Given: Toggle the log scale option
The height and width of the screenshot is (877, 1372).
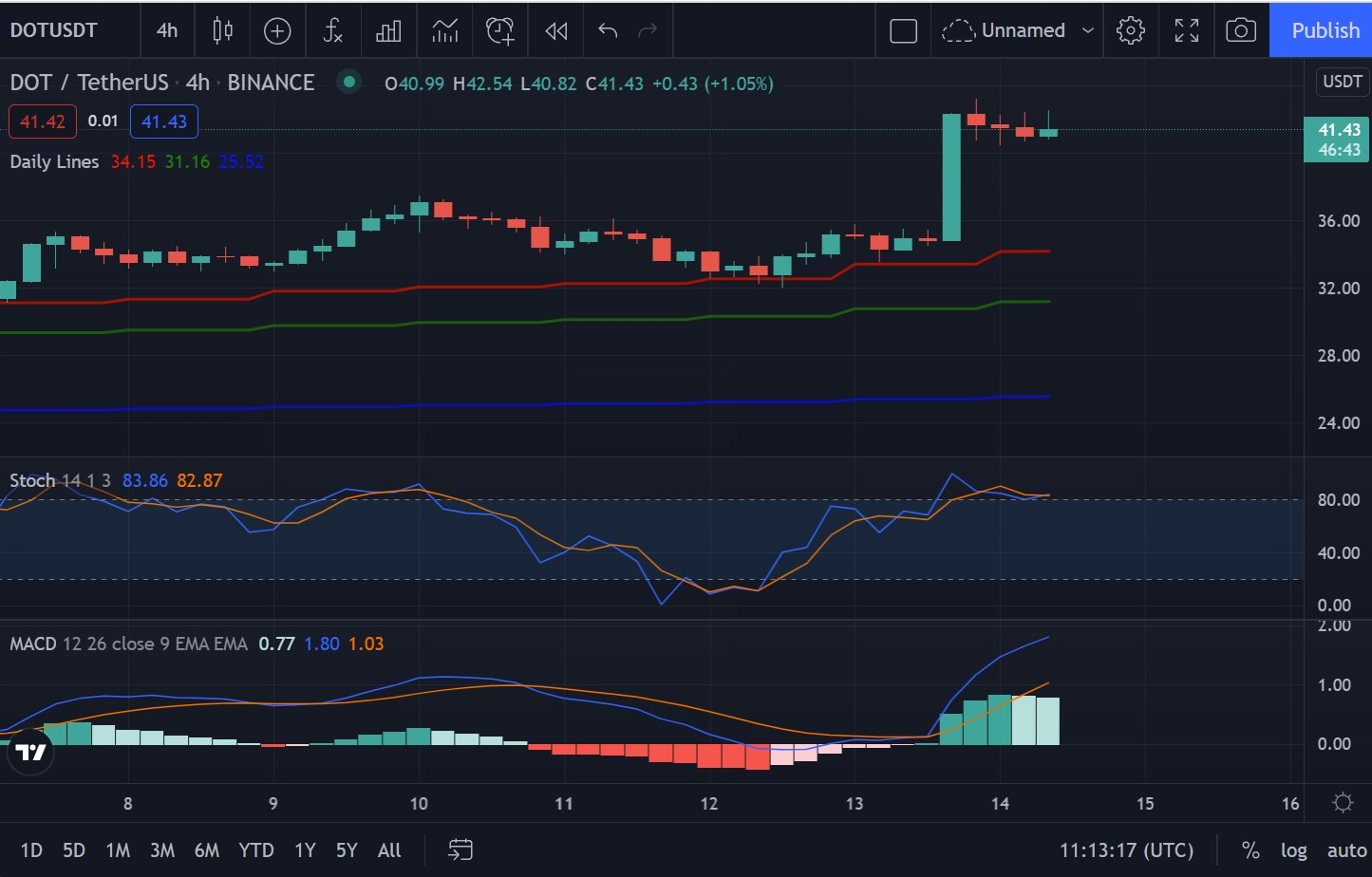Looking at the screenshot, I should pyautogui.click(x=1293, y=850).
